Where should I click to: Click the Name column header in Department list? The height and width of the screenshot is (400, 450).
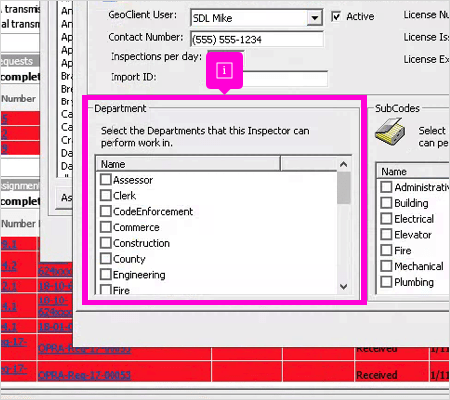(188, 164)
